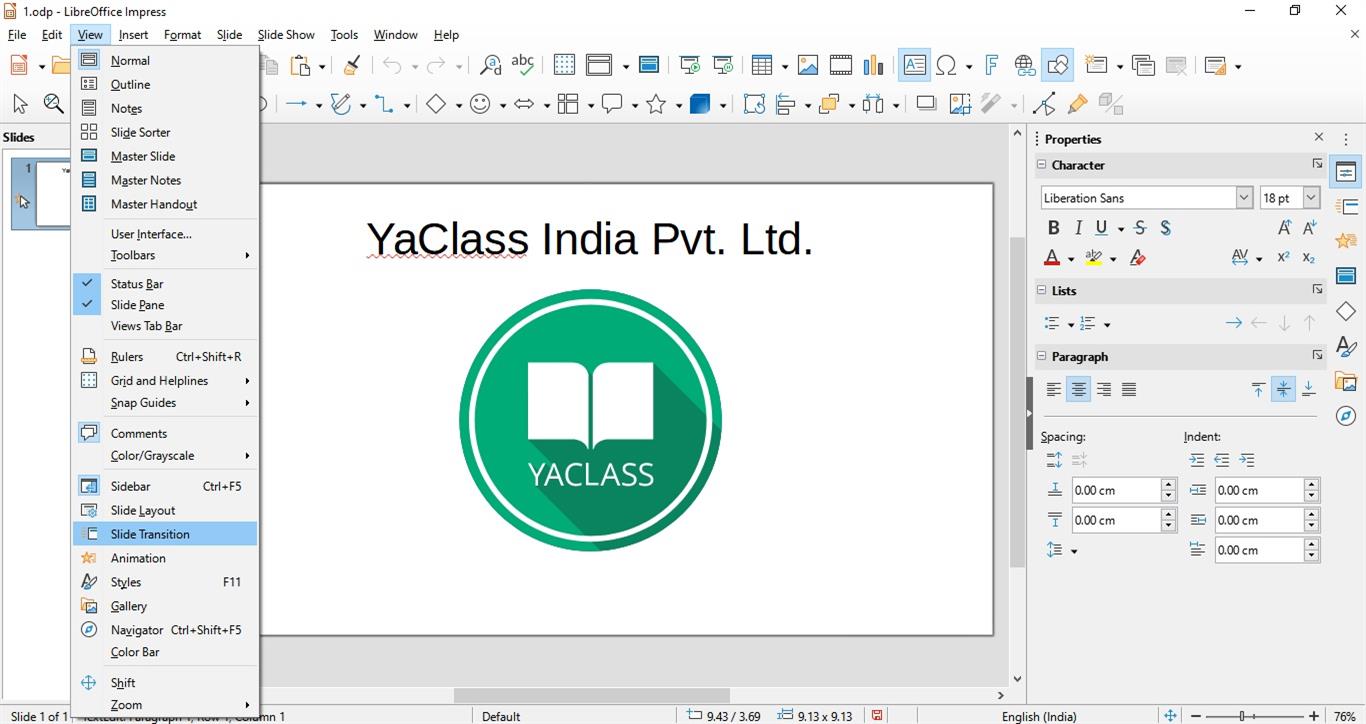Click the Insert Table icon
Viewport: 1366px width, 724px height.
763,66
